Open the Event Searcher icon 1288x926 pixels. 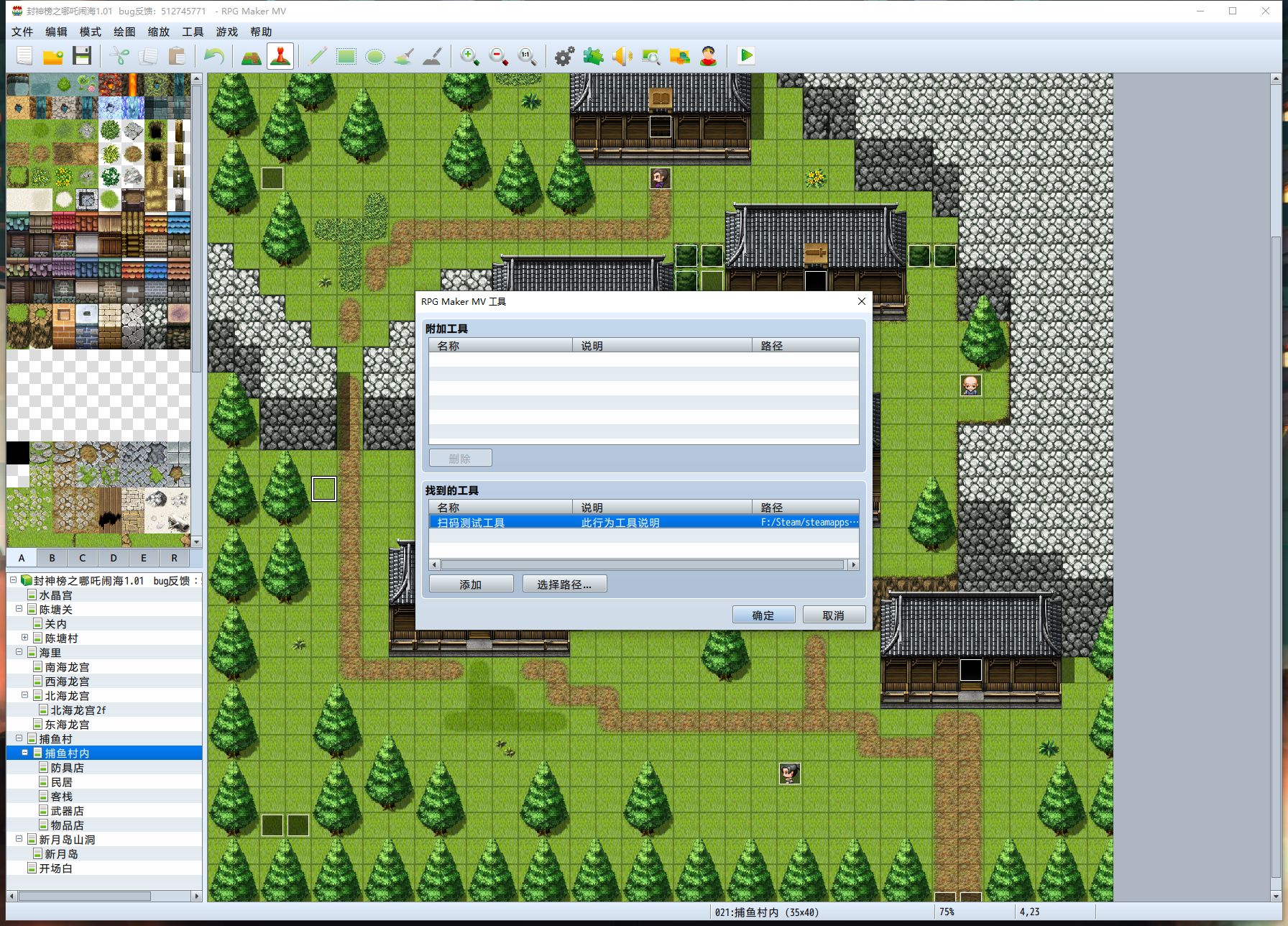(x=651, y=56)
